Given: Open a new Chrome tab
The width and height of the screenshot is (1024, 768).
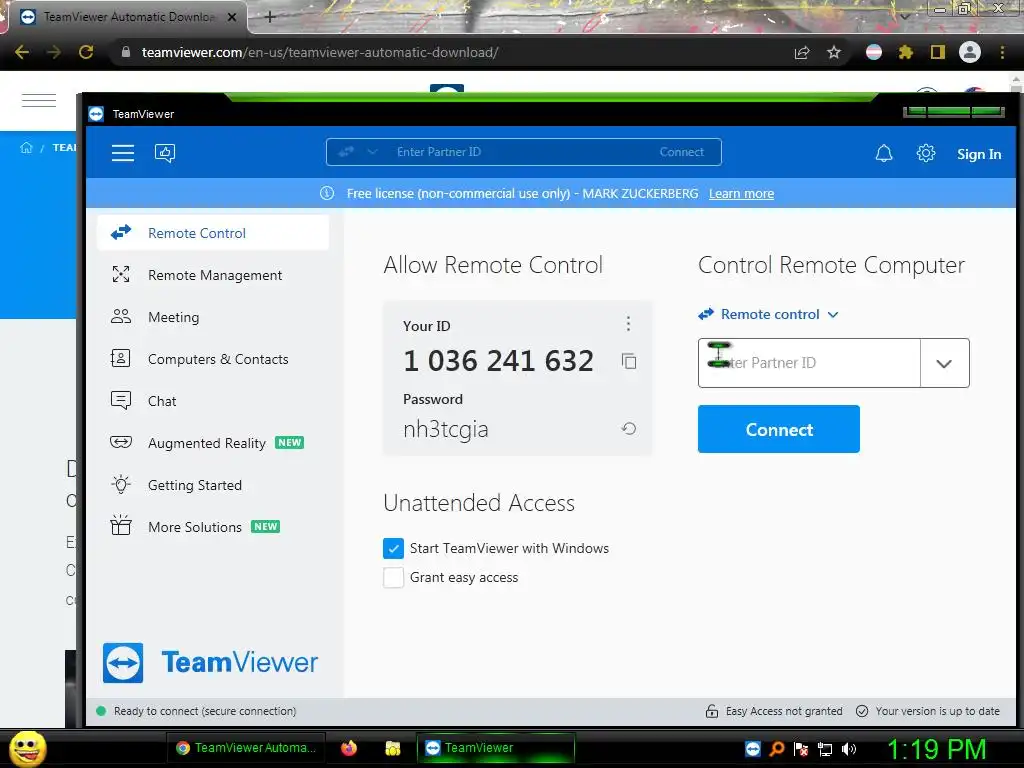Looking at the screenshot, I should point(270,17).
